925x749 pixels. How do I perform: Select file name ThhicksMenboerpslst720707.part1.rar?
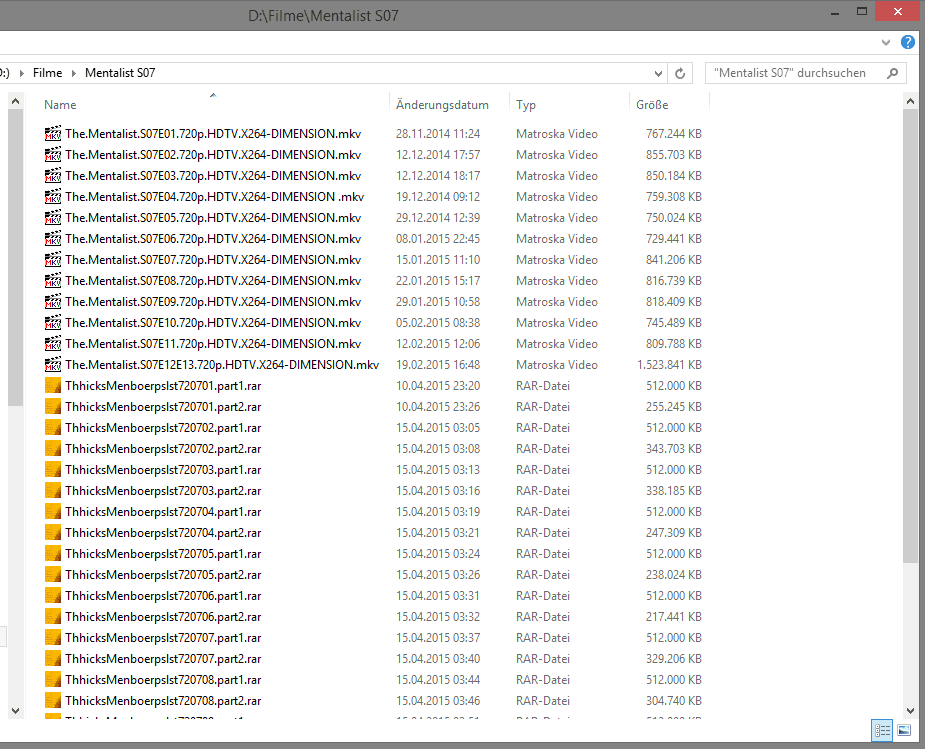pos(163,638)
